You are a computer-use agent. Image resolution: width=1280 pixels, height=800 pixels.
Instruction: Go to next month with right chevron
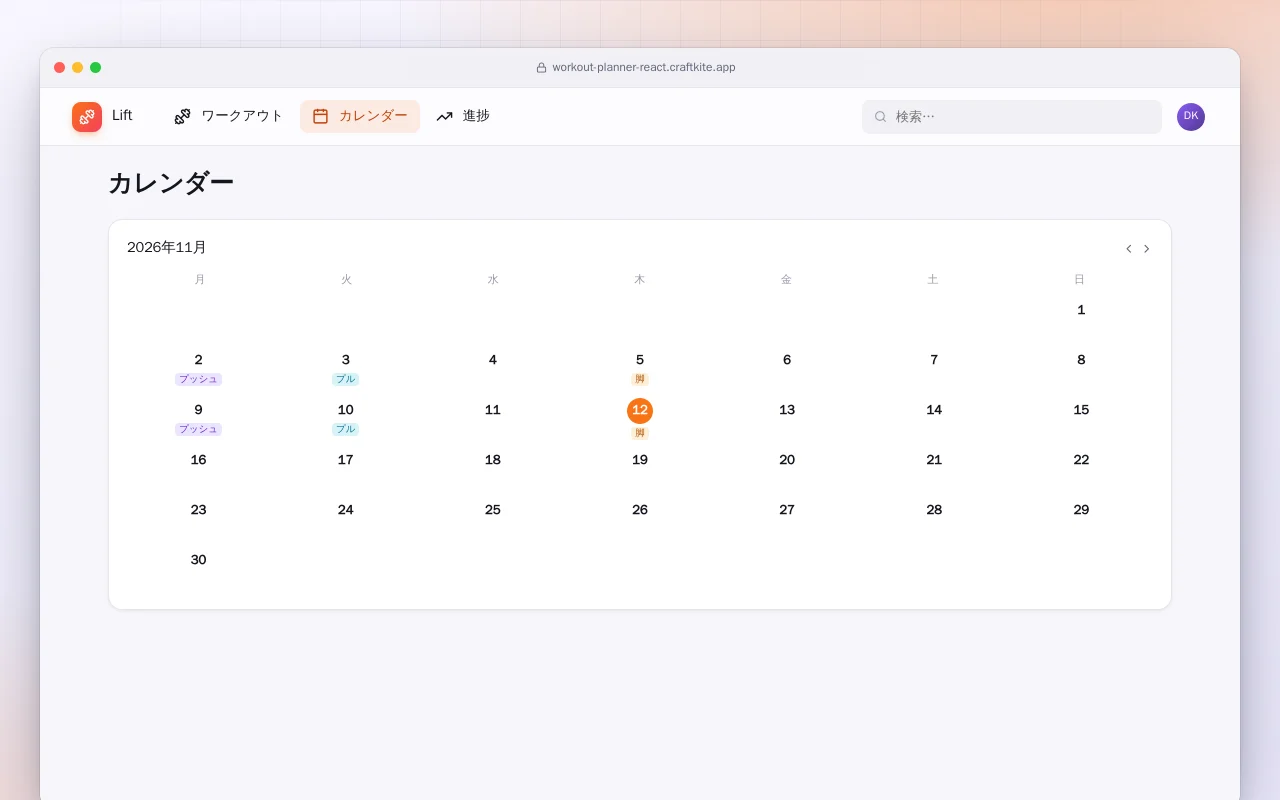[1147, 249]
